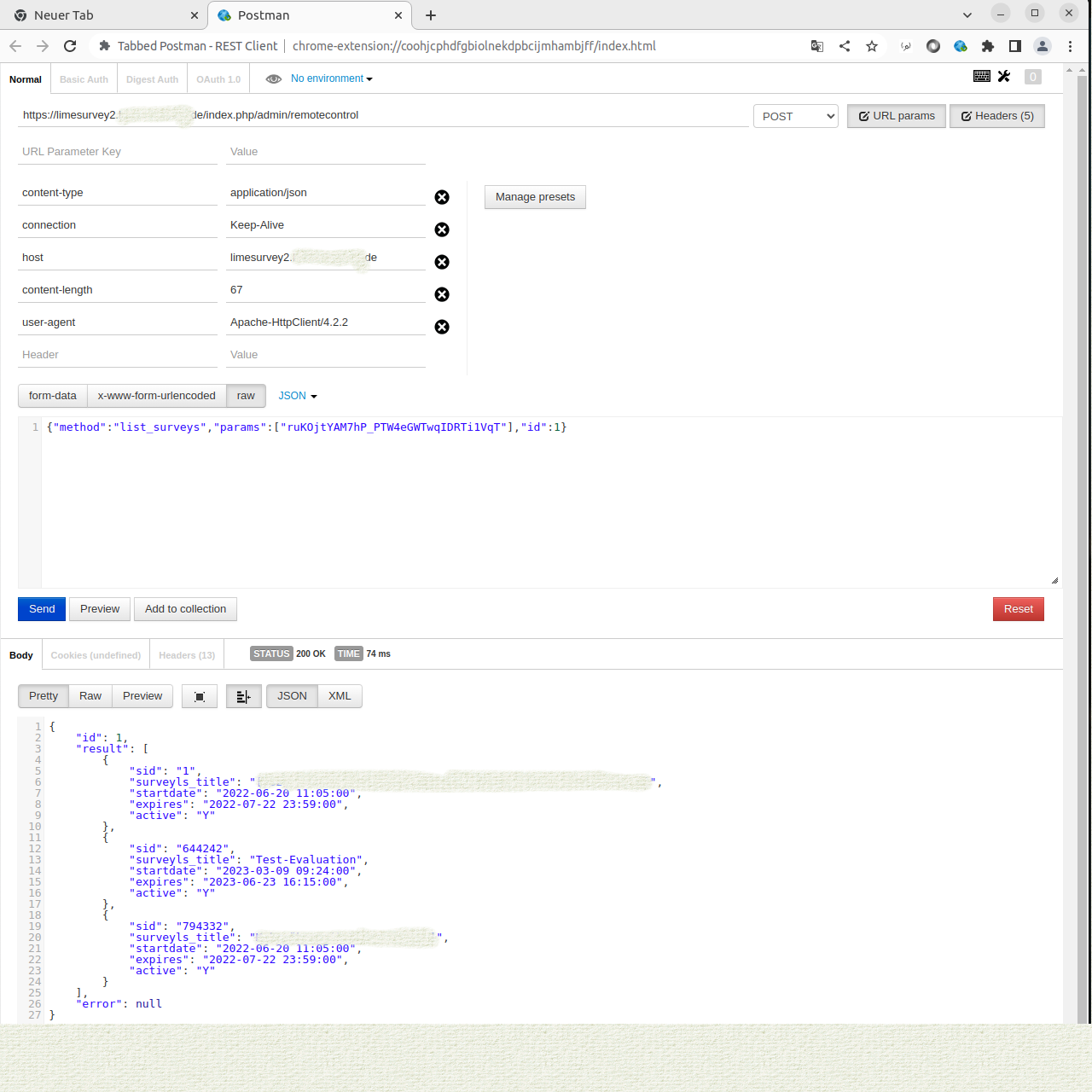Send the request
Screen dimensions: 1092x1092
(x=42, y=609)
